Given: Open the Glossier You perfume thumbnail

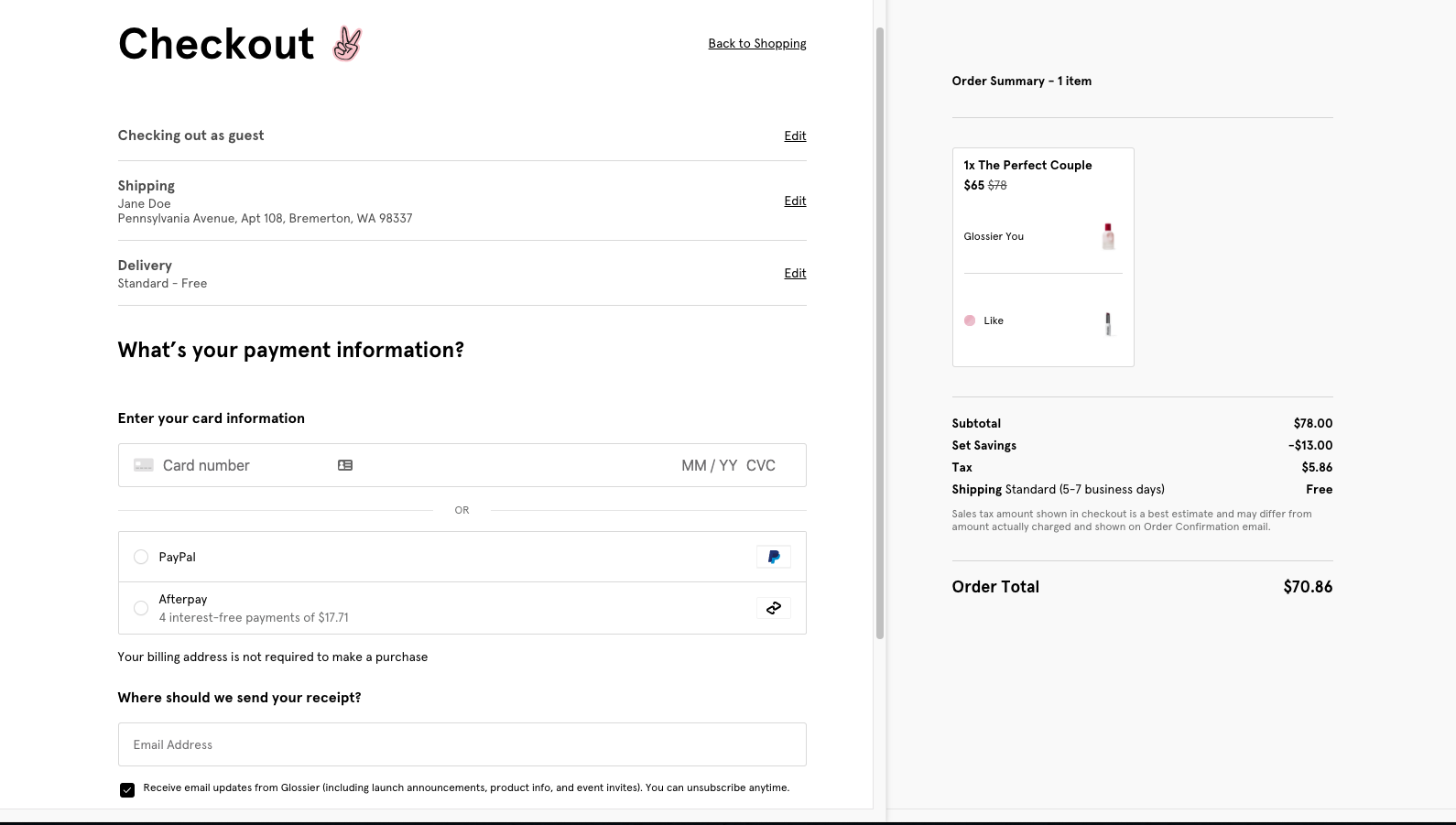Looking at the screenshot, I should click(1108, 236).
